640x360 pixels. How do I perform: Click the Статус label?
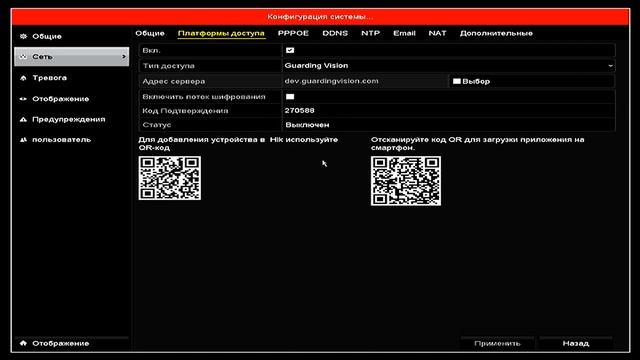(x=157, y=125)
